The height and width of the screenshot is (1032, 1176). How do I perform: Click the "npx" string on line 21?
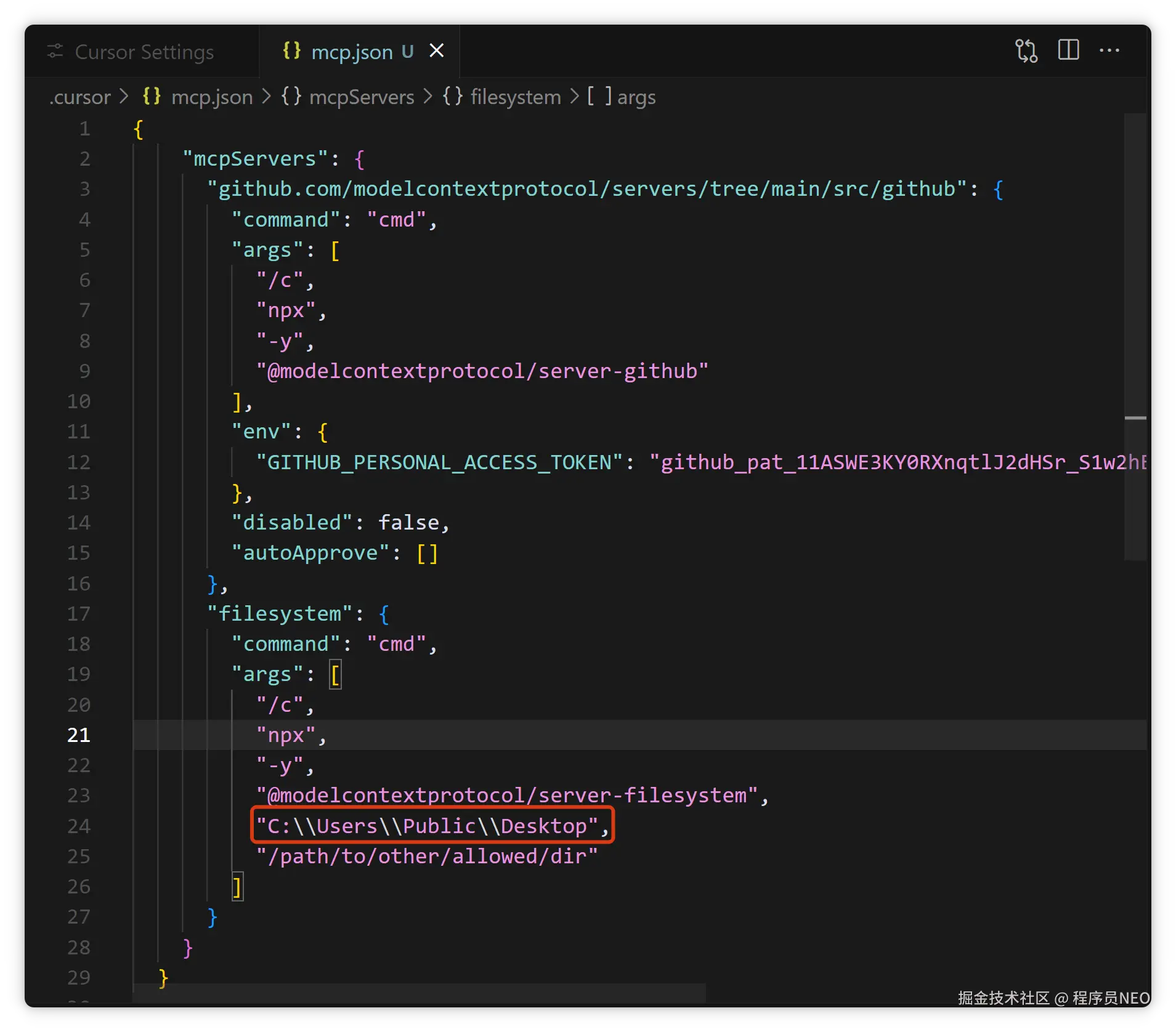pyautogui.click(x=286, y=735)
